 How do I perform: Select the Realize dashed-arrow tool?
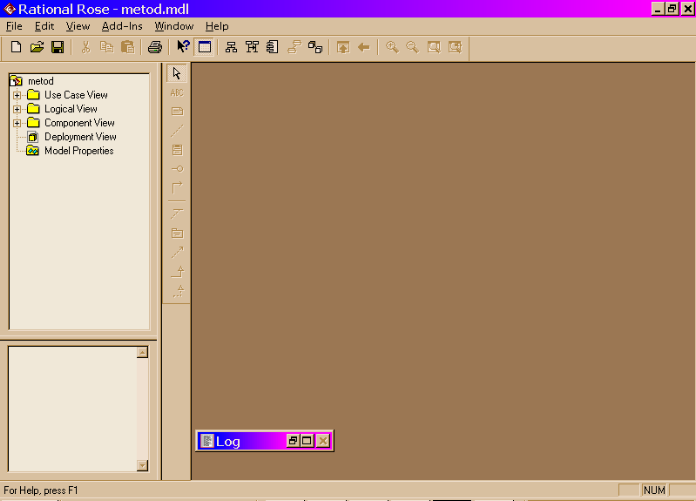tap(177, 291)
